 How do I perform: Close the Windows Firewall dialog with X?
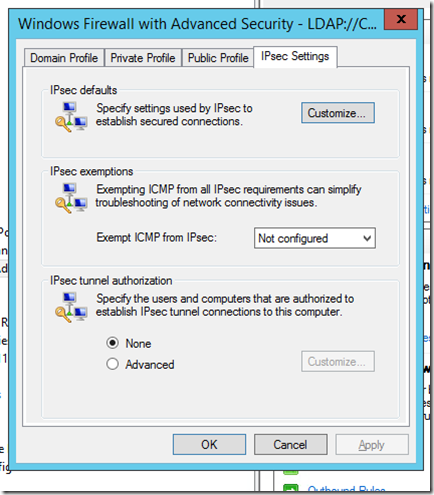[401, 19]
